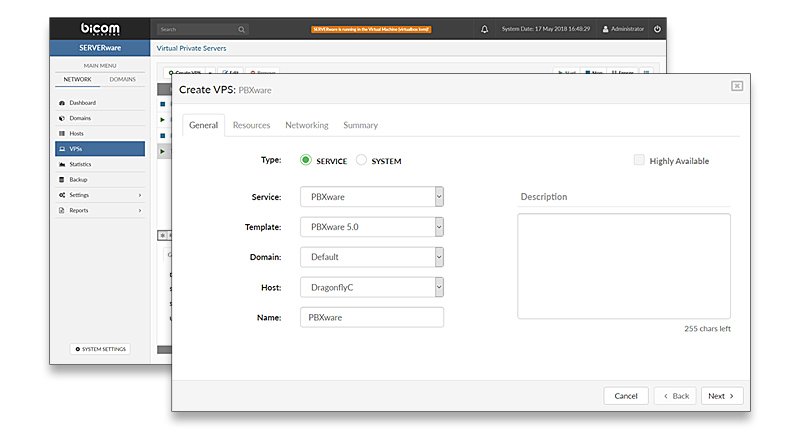
Task: Close the Create VPS dialog
Action: (737, 86)
